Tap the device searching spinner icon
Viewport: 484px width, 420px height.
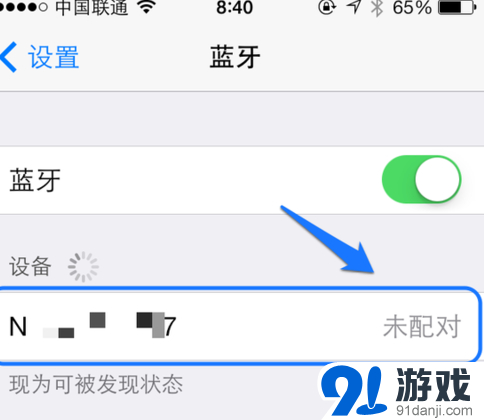(83, 267)
